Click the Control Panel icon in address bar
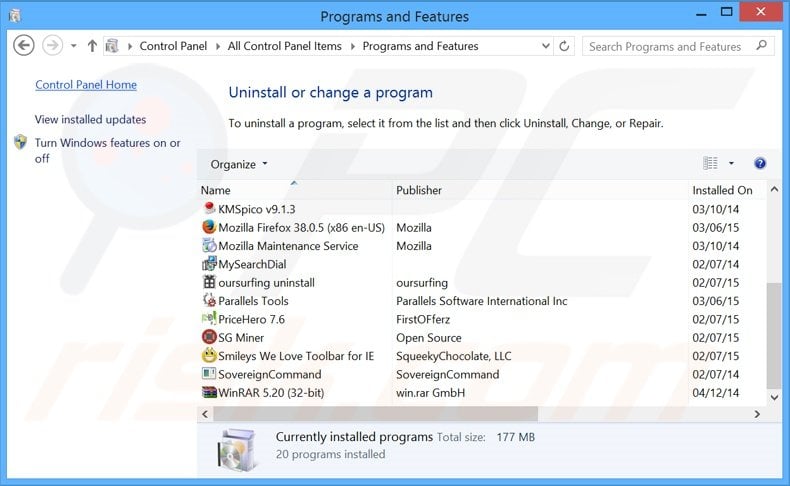 (x=112, y=46)
